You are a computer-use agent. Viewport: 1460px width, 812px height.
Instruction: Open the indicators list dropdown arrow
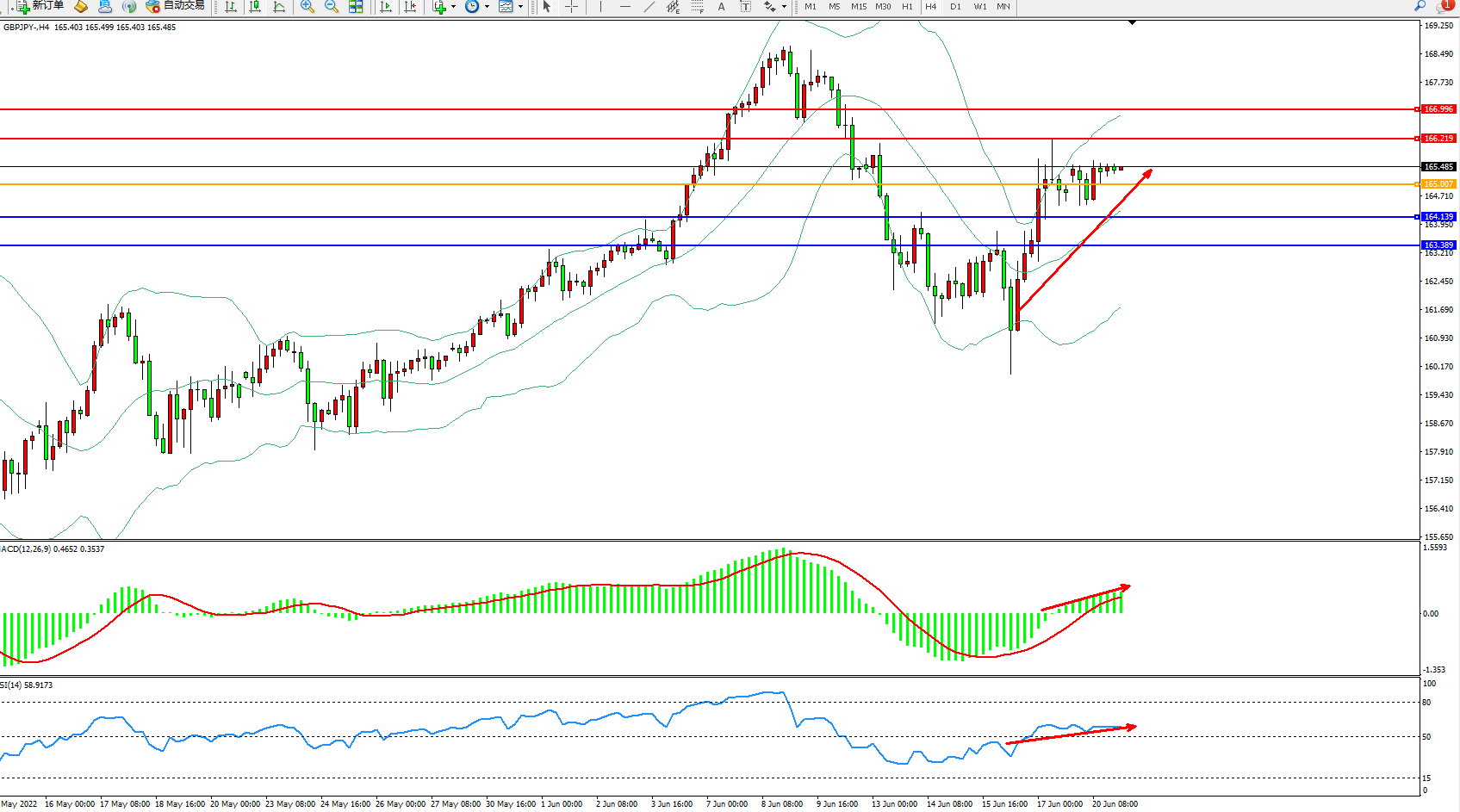(x=454, y=7)
